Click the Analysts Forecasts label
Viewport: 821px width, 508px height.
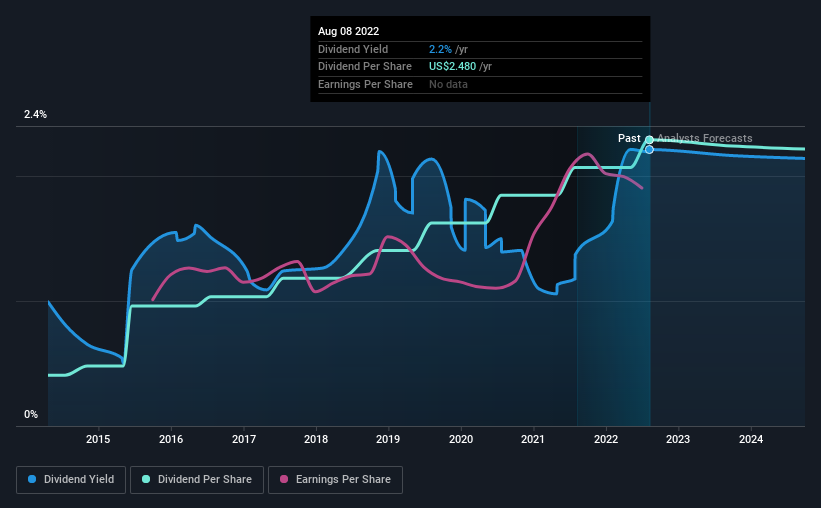[705, 138]
